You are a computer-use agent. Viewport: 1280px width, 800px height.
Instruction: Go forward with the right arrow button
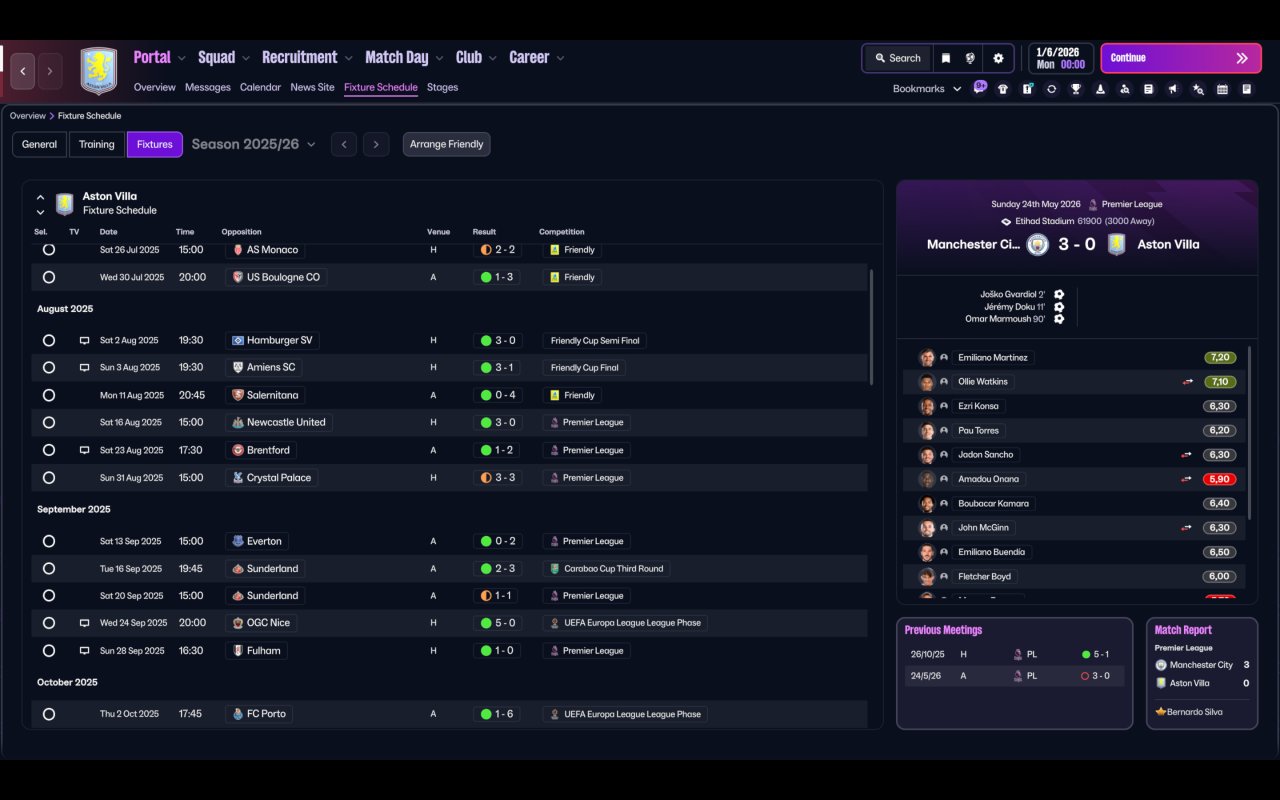pyautogui.click(x=49, y=71)
